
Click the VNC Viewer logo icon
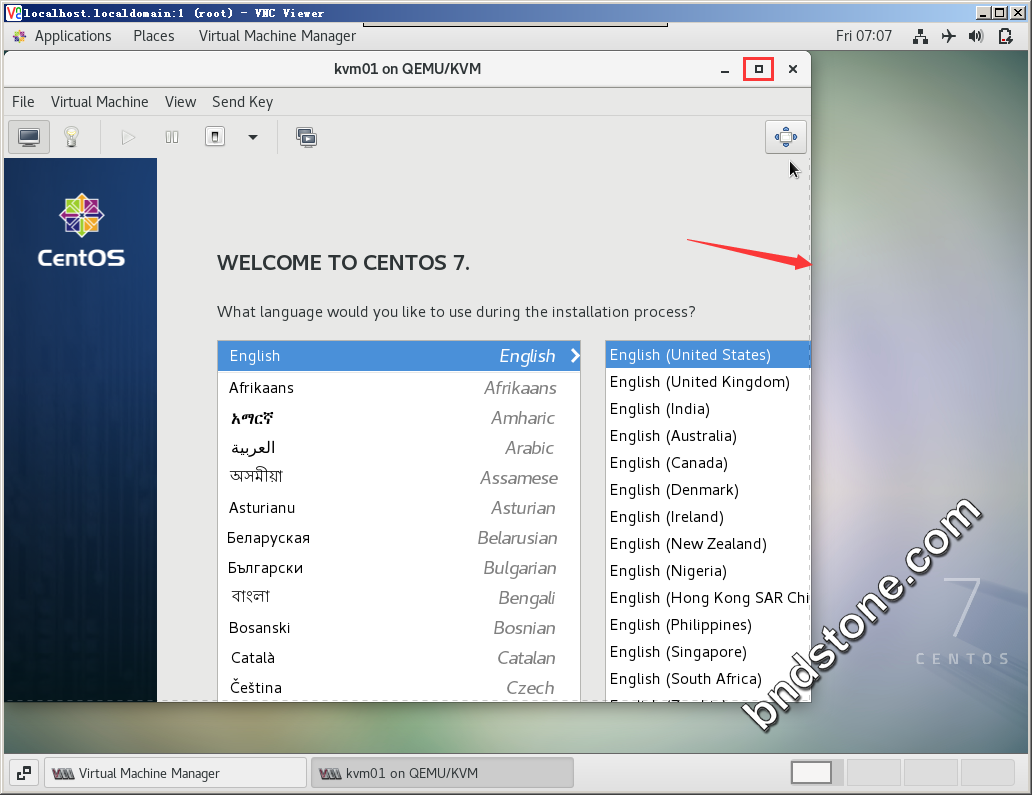(13, 13)
